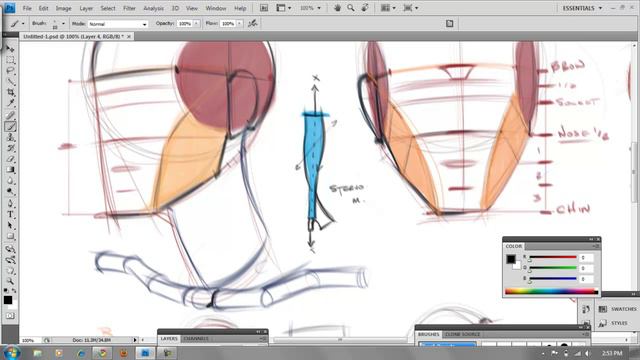Switch to the Channels tab
The image size is (640, 360).
[x=196, y=339]
